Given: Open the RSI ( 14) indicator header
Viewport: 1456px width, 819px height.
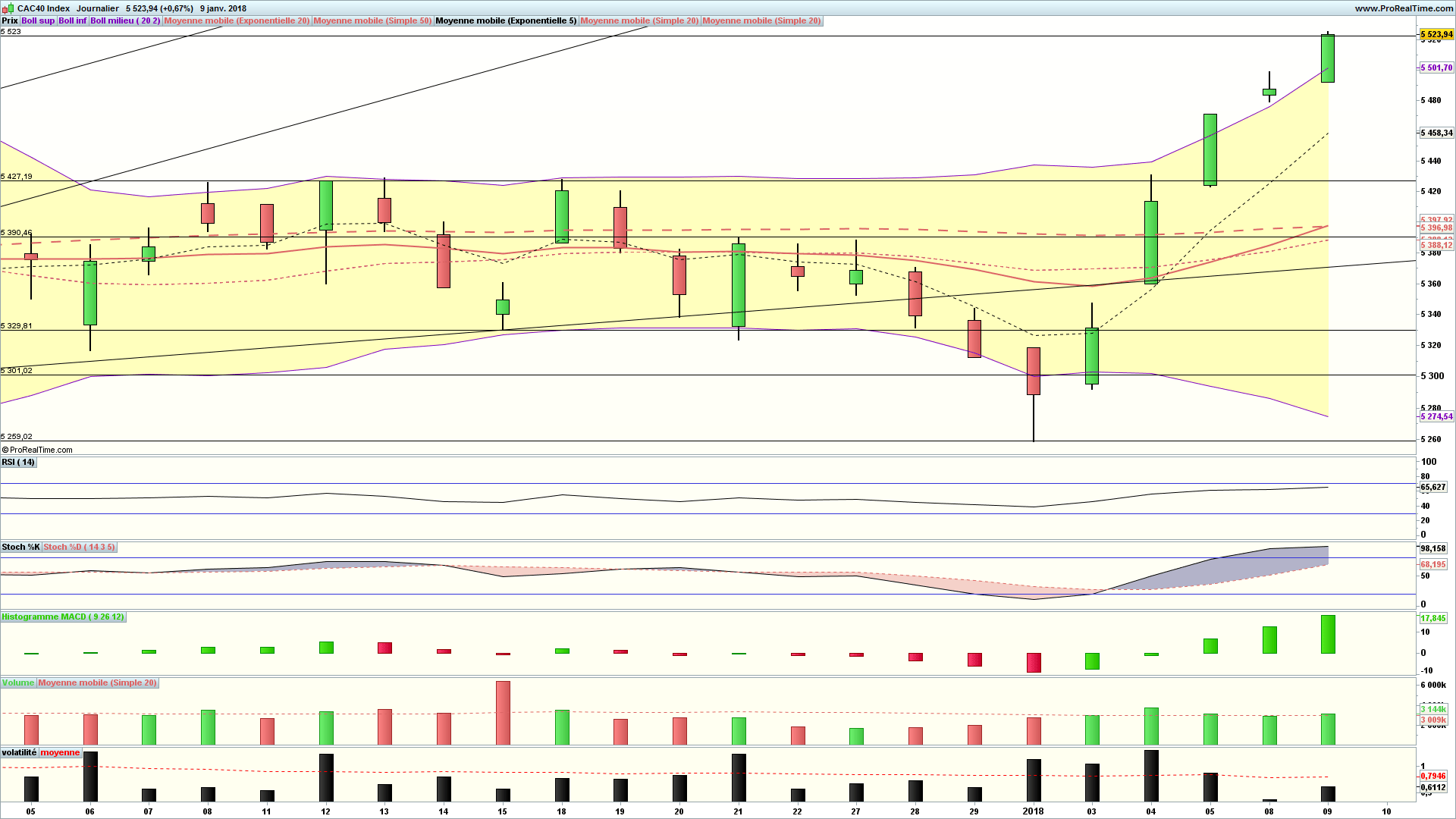Looking at the screenshot, I should (17, 462).
